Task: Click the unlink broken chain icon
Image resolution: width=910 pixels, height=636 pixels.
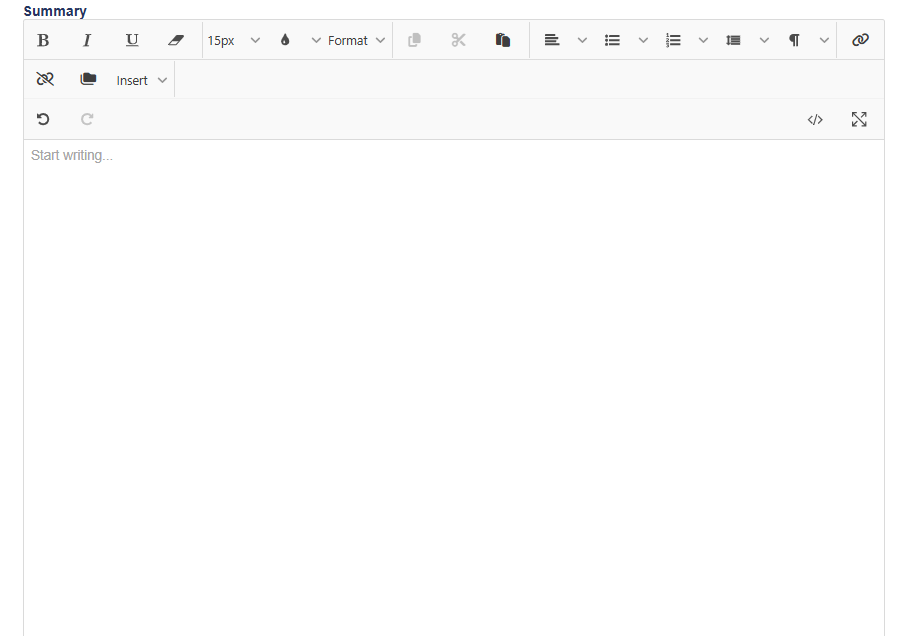Action: [x=45, y=80]
